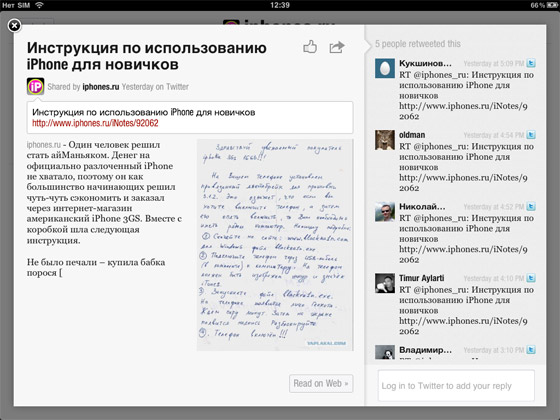Open the iphones.ru author name link
Viewport: 560px width, 420px height.
pyautogui.click(x=101, y=87)
